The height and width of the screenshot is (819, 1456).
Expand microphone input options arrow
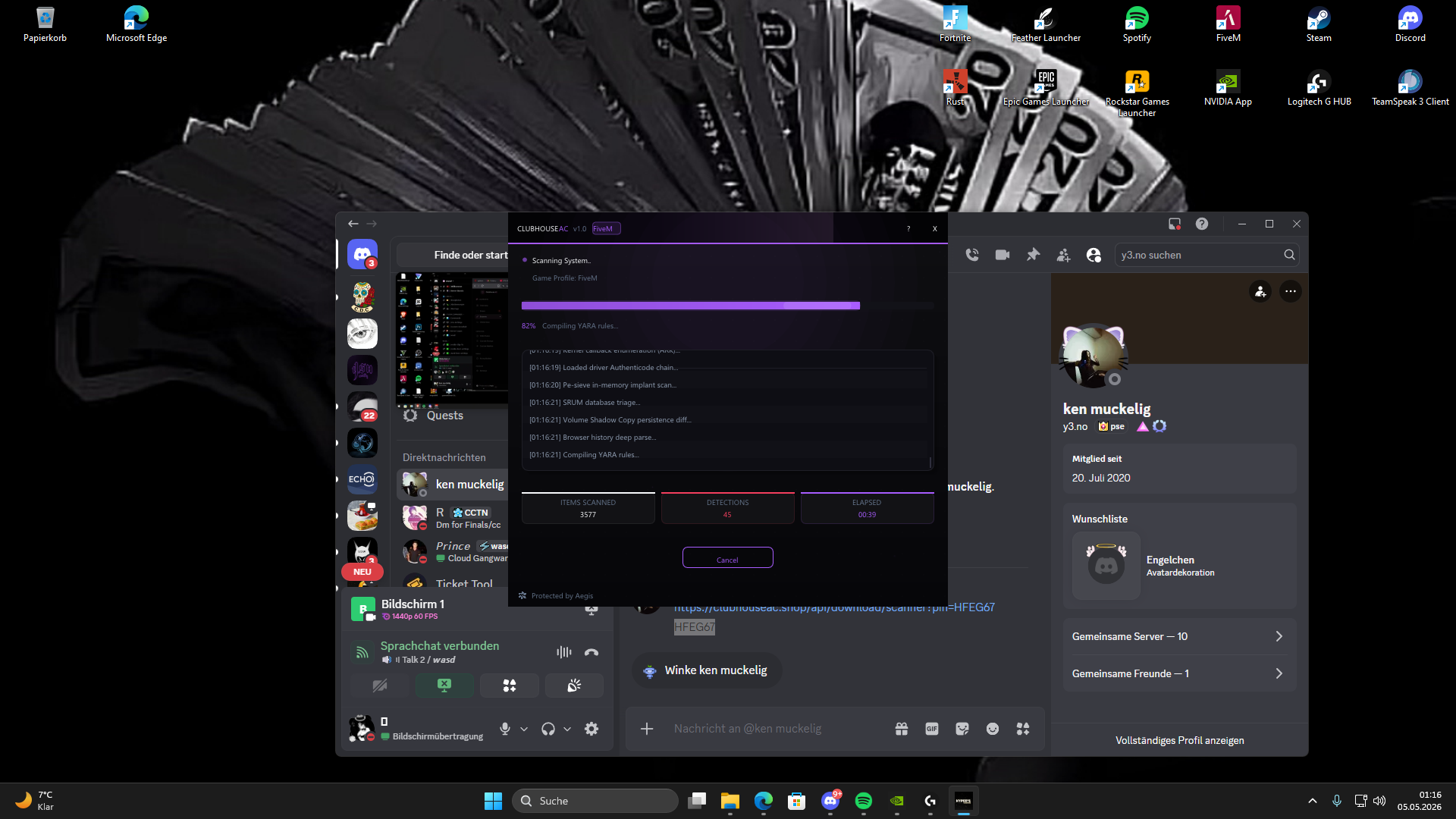tap(524, 729)
